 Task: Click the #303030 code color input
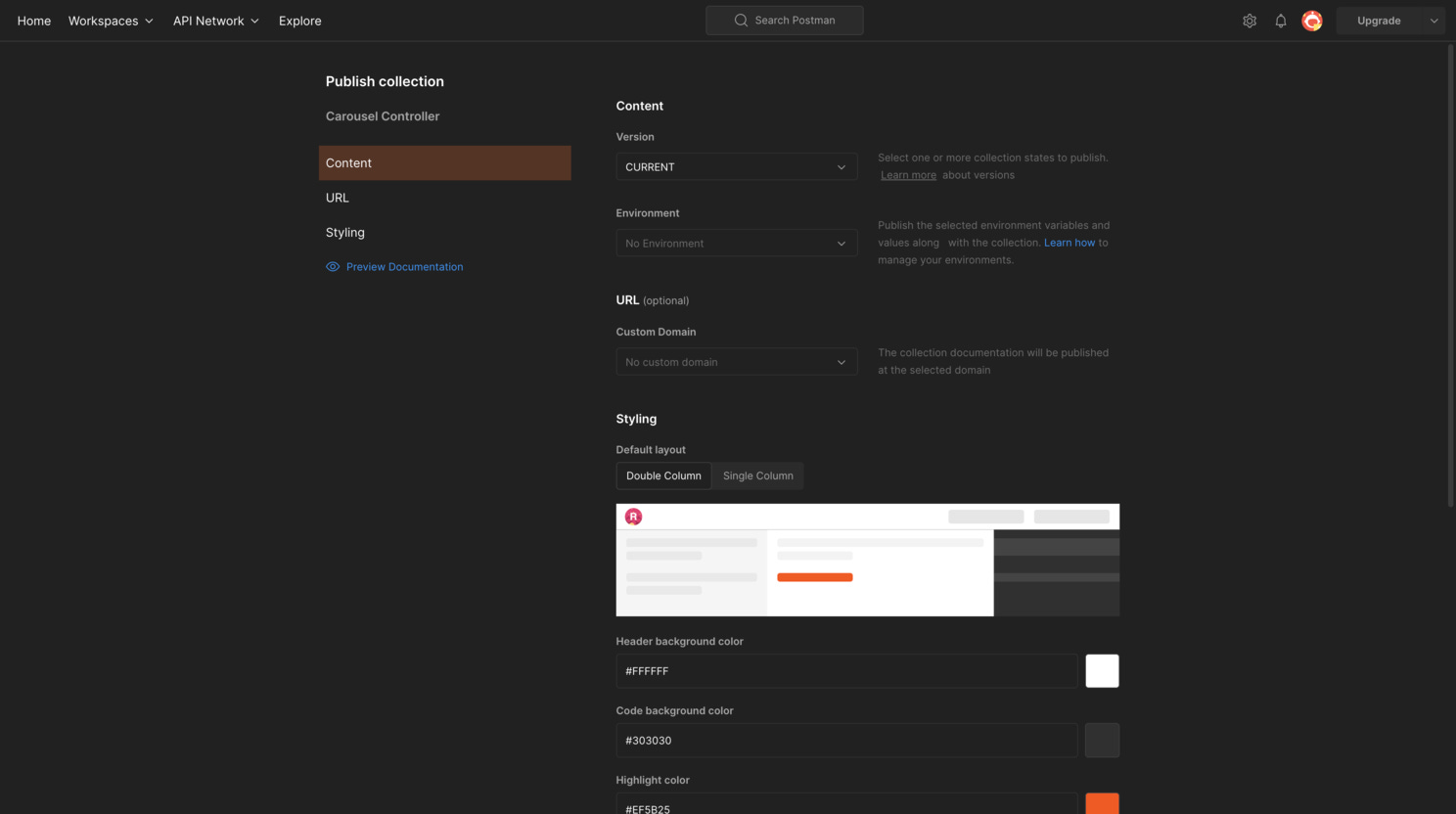pyautogui.click(x=846, y=741)
